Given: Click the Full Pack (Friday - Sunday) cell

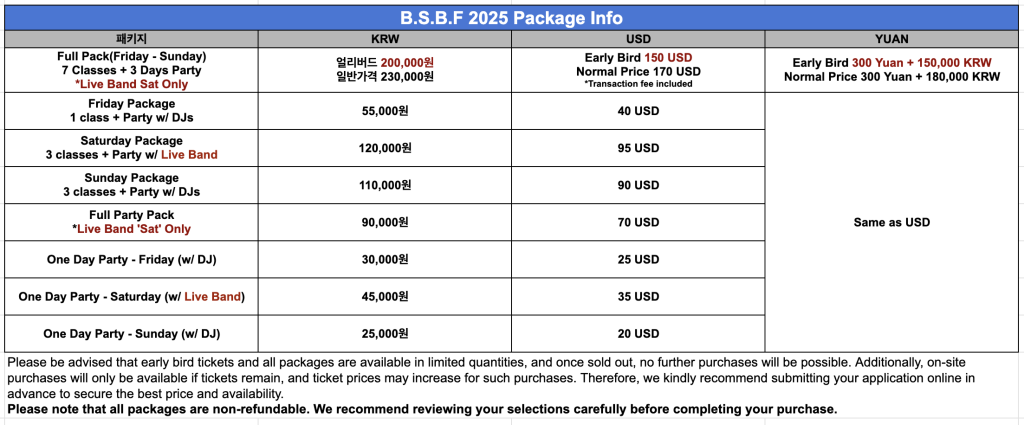Looking at the screenshot, I should 131,70.
